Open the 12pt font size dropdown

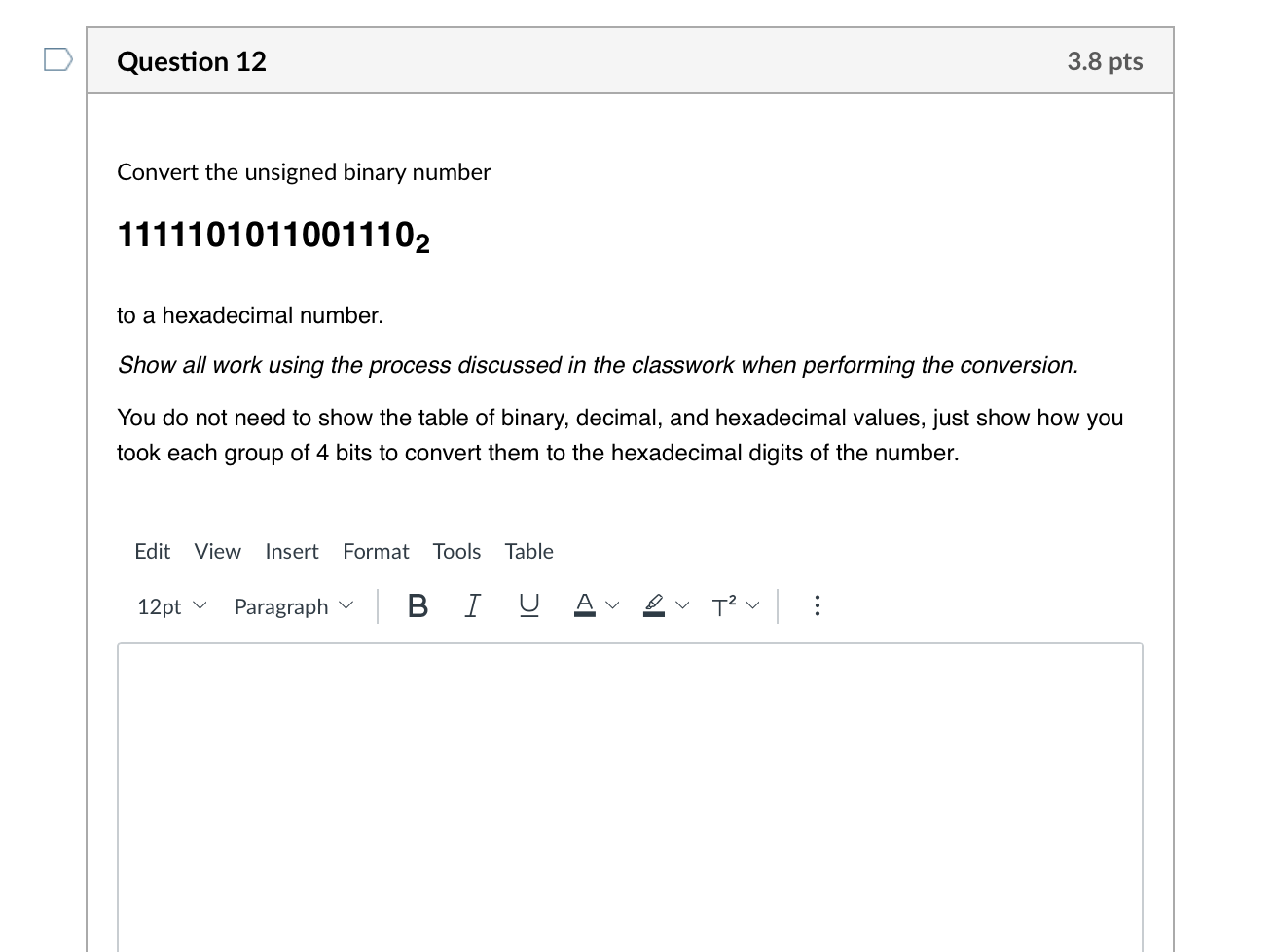click(170, 605)
